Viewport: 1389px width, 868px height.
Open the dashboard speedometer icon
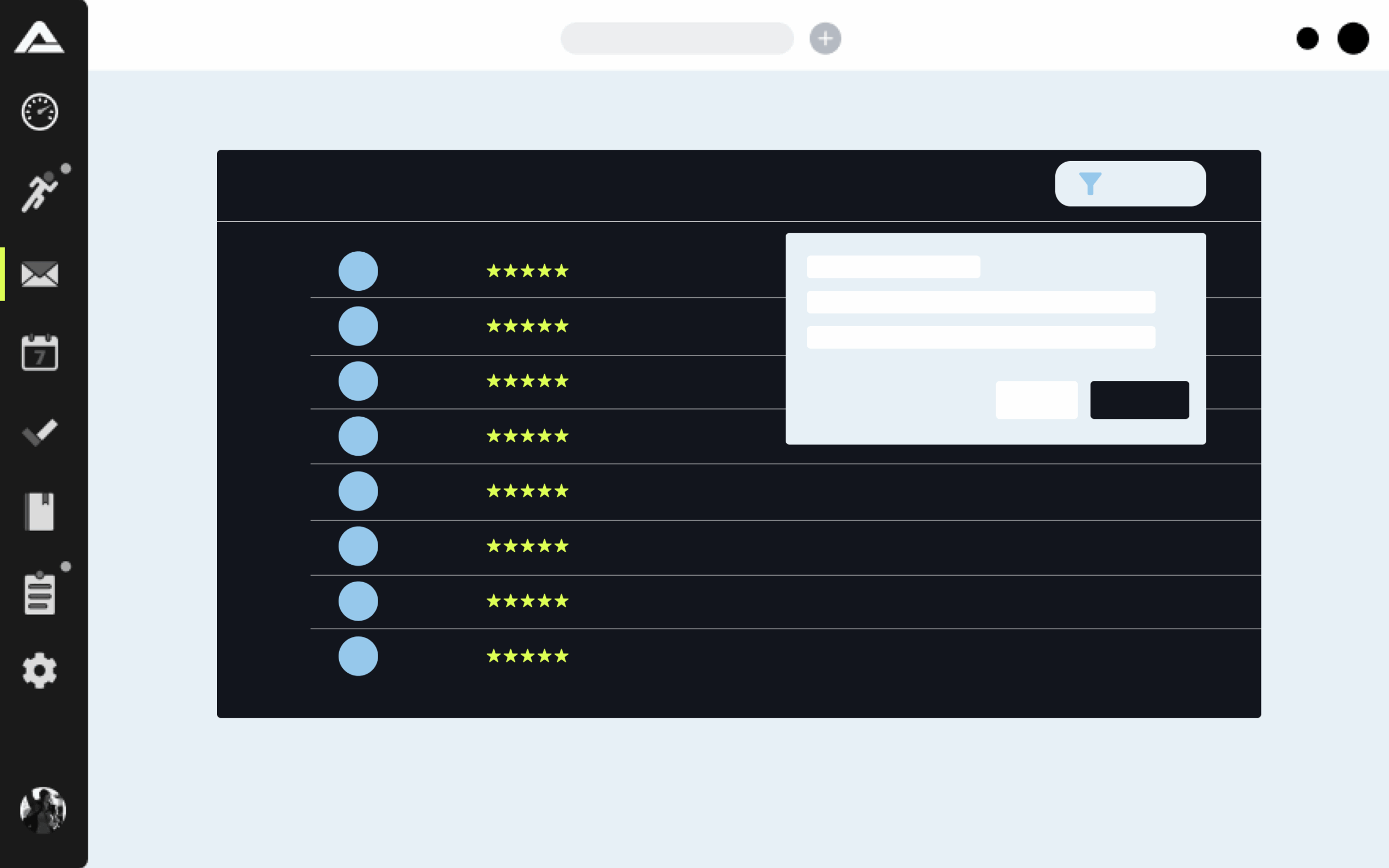click(x=40, y=112)
